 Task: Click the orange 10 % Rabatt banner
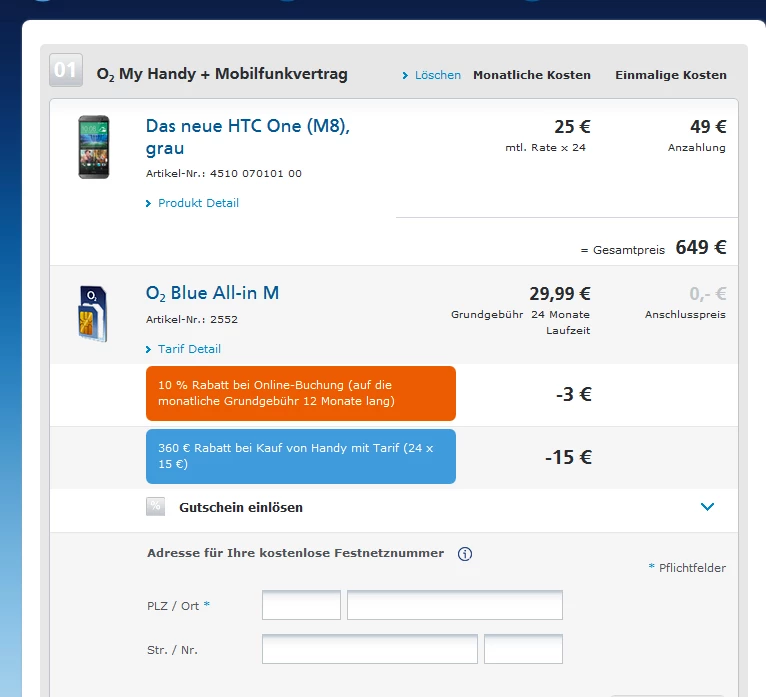[301, 393]
